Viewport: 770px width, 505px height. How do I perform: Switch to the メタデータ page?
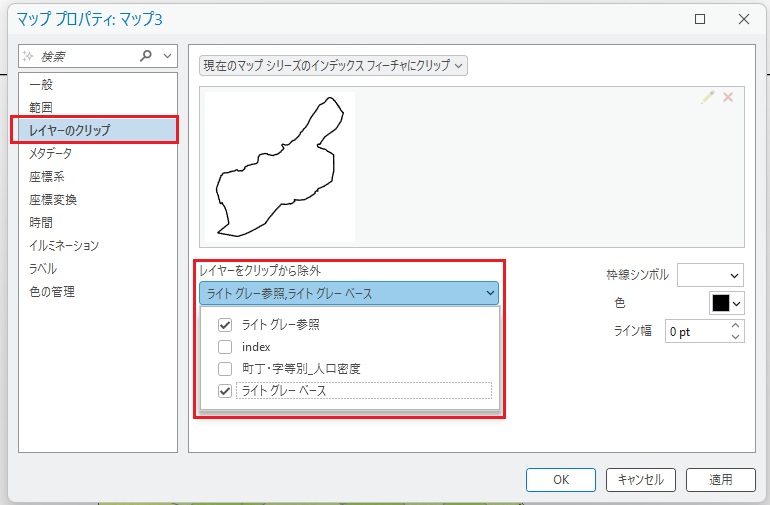point(50,153)
